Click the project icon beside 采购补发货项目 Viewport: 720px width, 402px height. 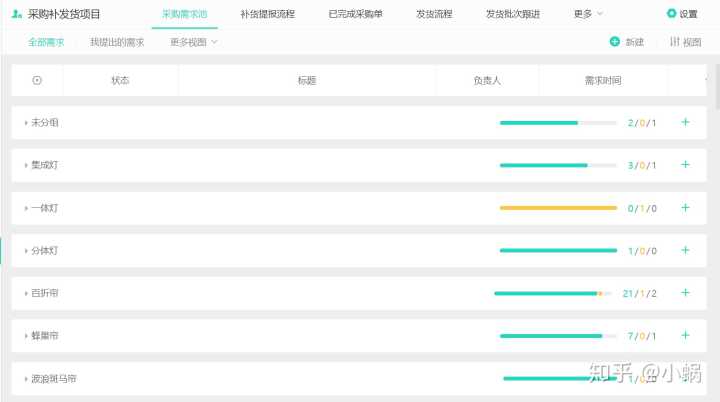tap(17, 14)
